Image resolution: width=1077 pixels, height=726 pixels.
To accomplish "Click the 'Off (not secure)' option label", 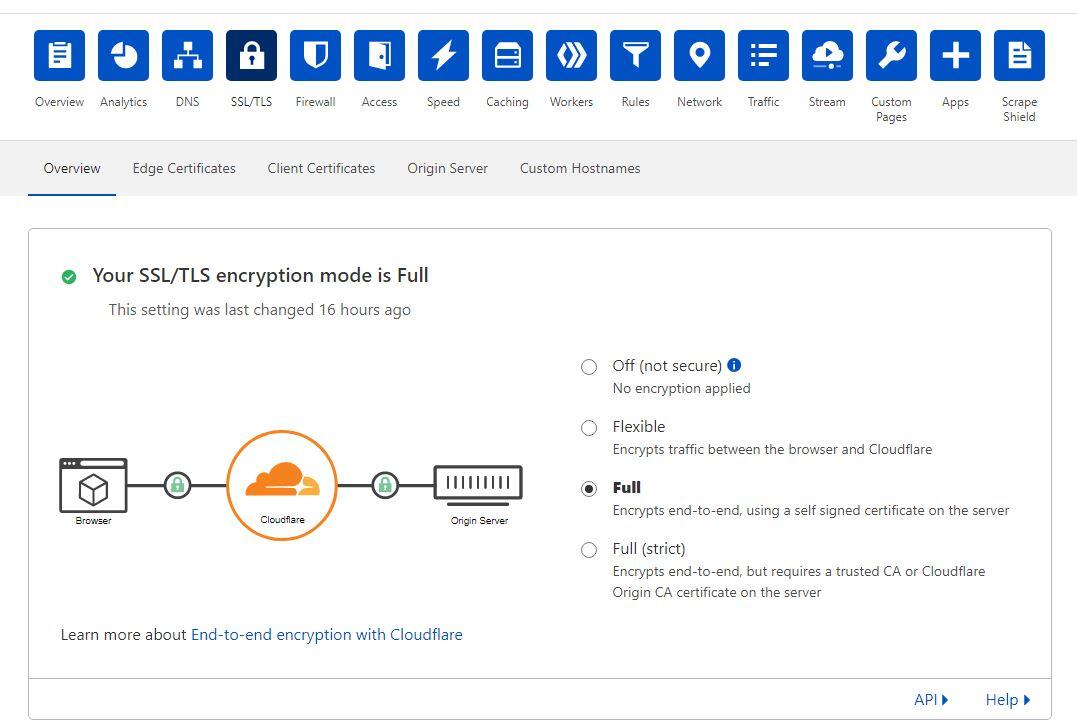I will click(667, 365).
